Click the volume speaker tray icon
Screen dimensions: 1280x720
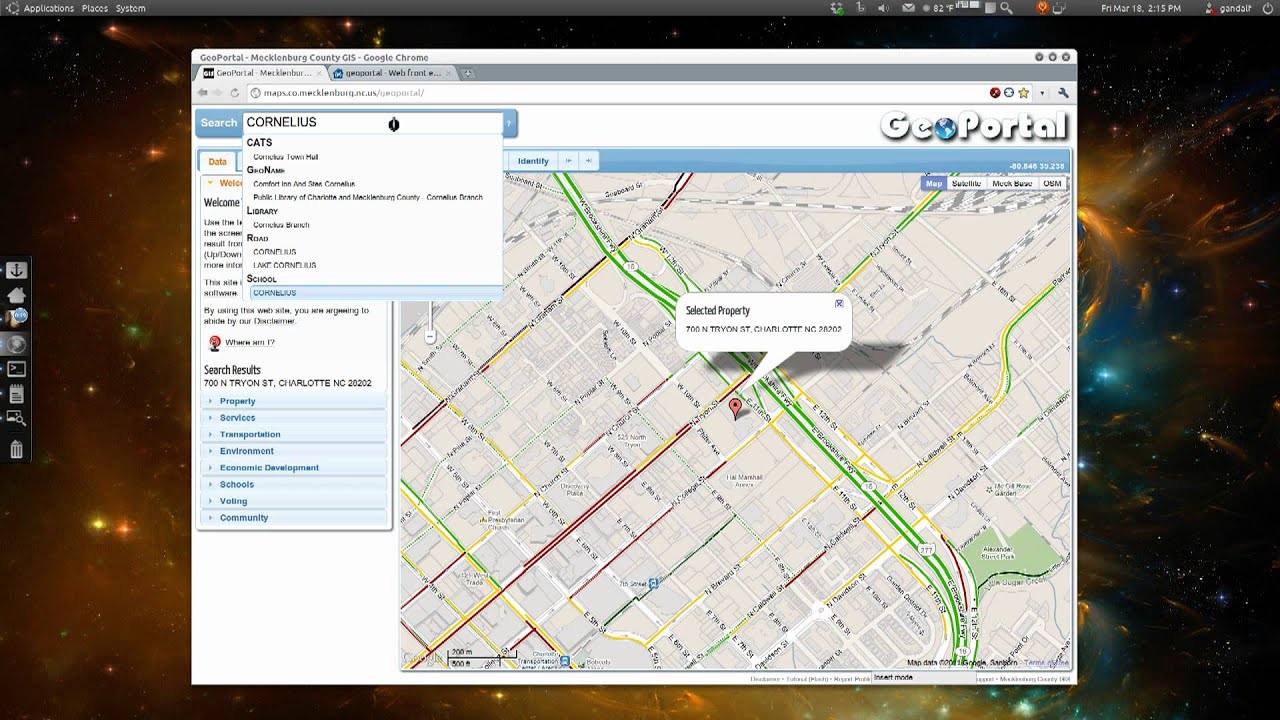tap(883, 8)
